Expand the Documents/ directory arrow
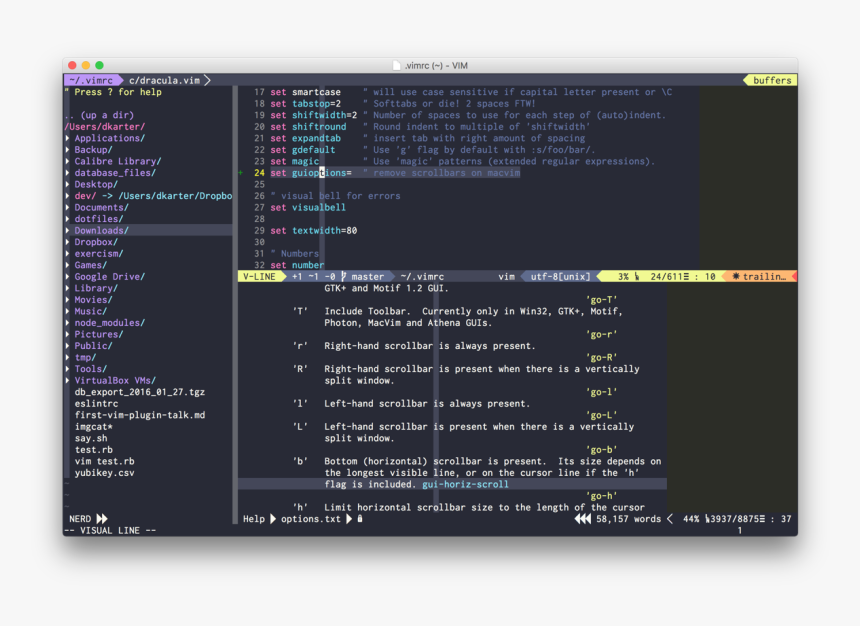860x626 pixels. 67,207
